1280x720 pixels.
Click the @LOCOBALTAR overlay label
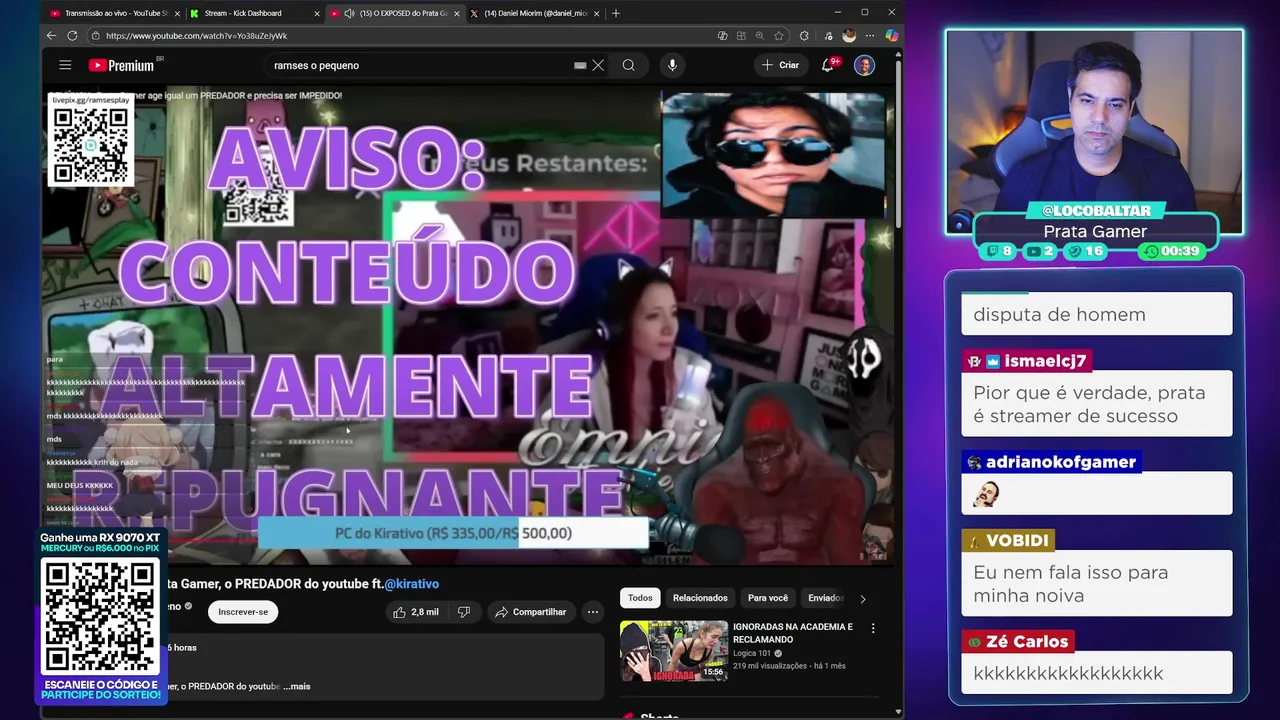(x=1096, y=211)
